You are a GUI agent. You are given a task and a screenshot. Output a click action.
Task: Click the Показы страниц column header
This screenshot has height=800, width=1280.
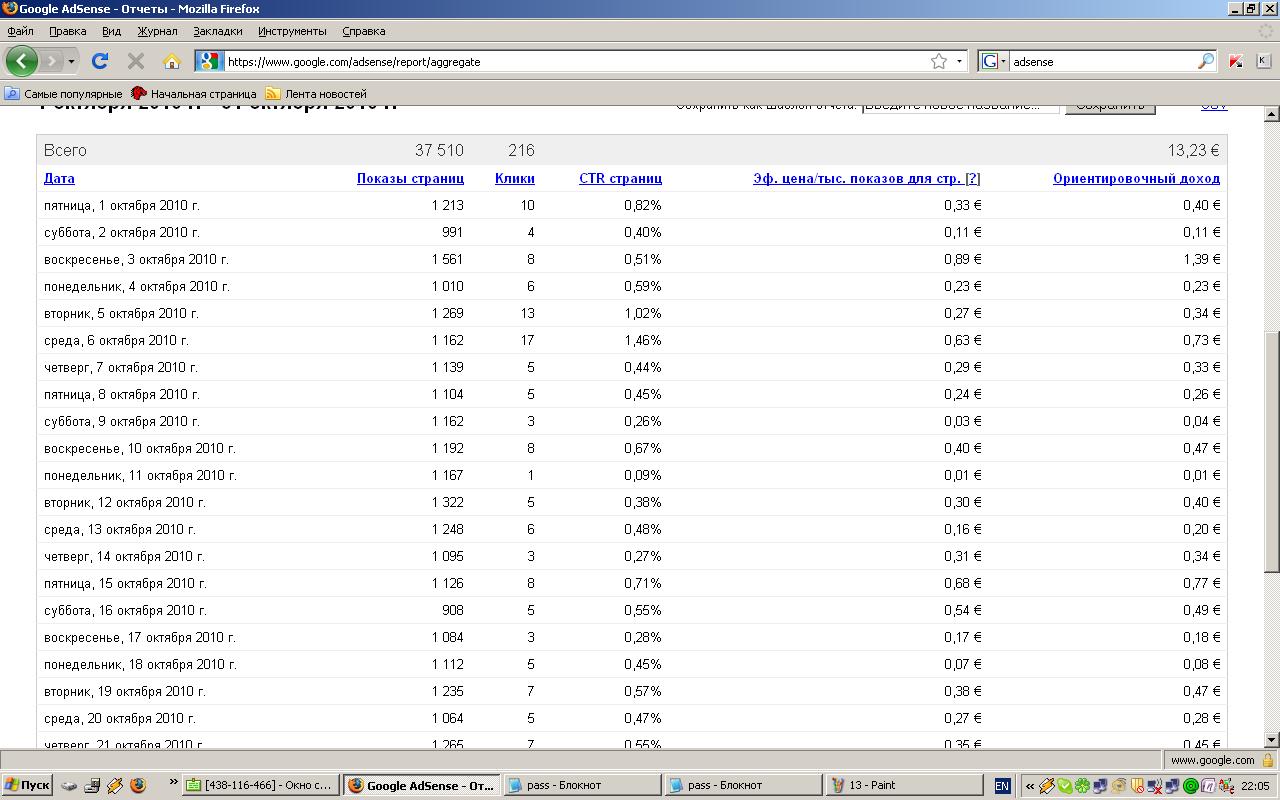pyautogui.click(x=410, y=178)
